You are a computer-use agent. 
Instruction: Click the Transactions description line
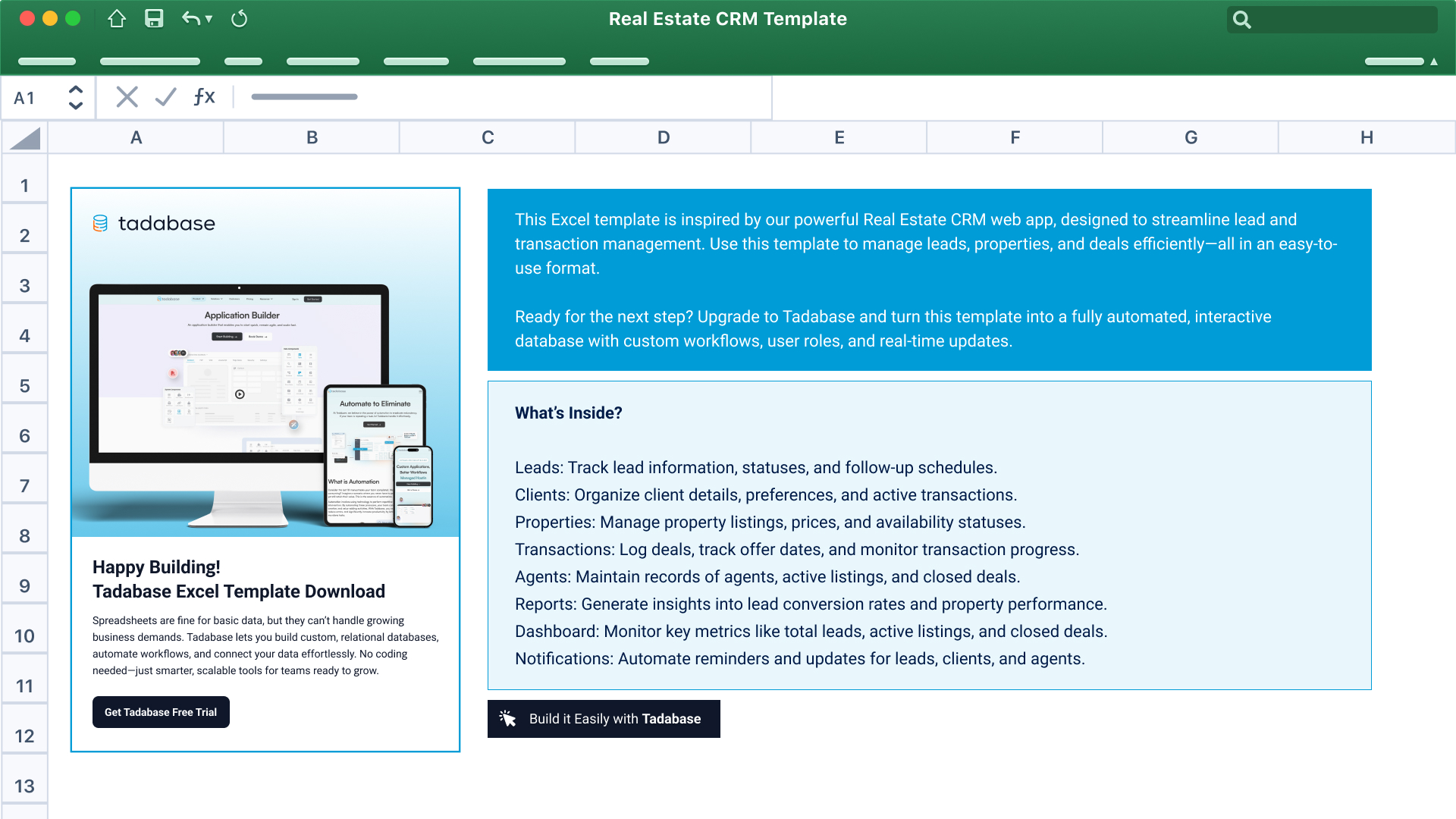[x=797, y=550]
